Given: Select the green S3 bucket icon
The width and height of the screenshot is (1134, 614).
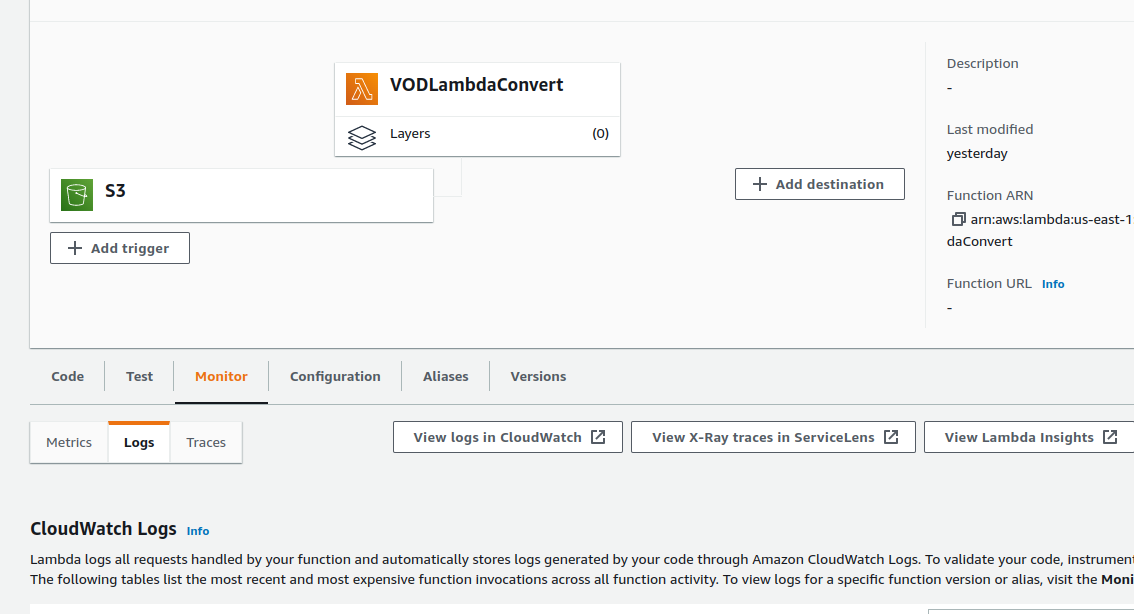Looking at the screenshot, I should (77, 194).
